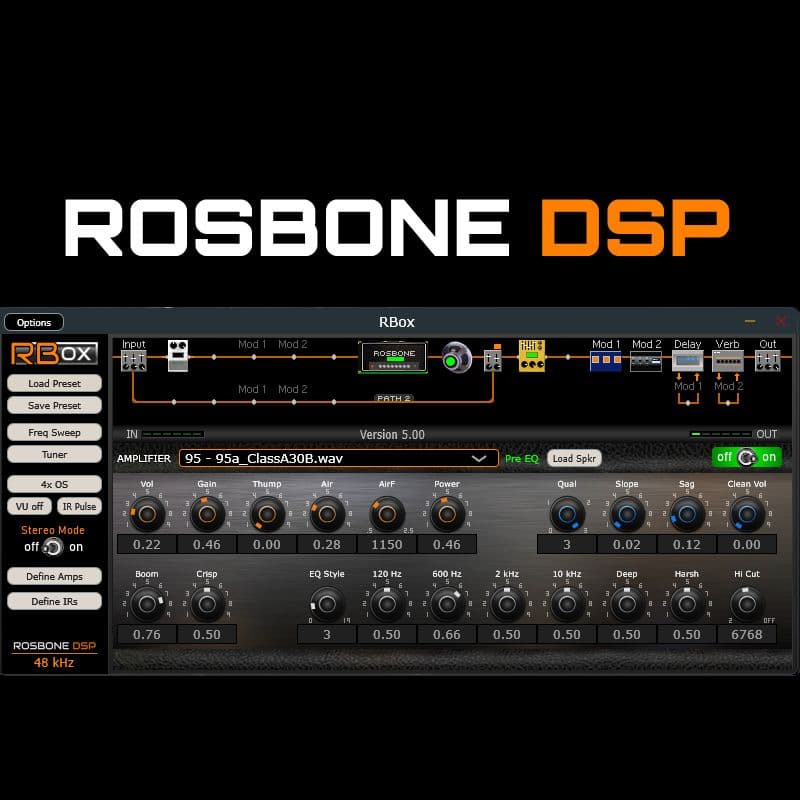Click the Version 5.00 text
Screen dimensions: 800x800
tap(392, 435)
